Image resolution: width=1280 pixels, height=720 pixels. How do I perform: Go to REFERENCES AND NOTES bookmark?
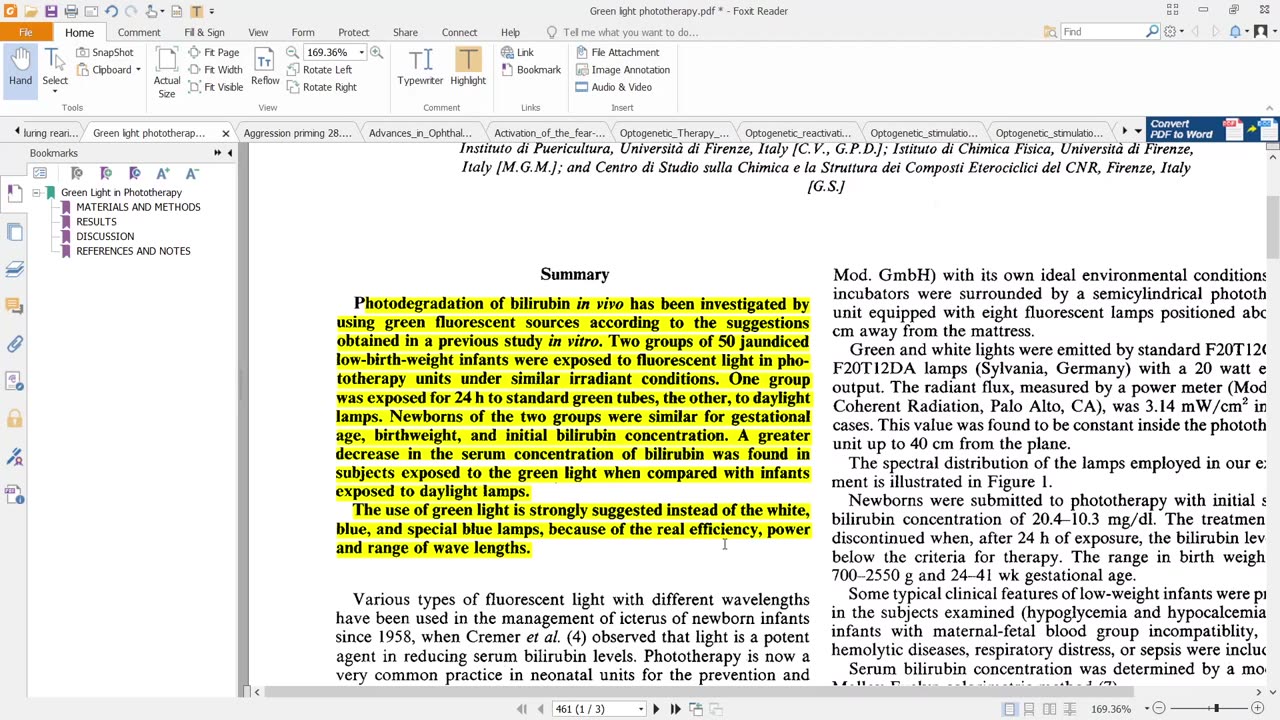coord(133,251)
